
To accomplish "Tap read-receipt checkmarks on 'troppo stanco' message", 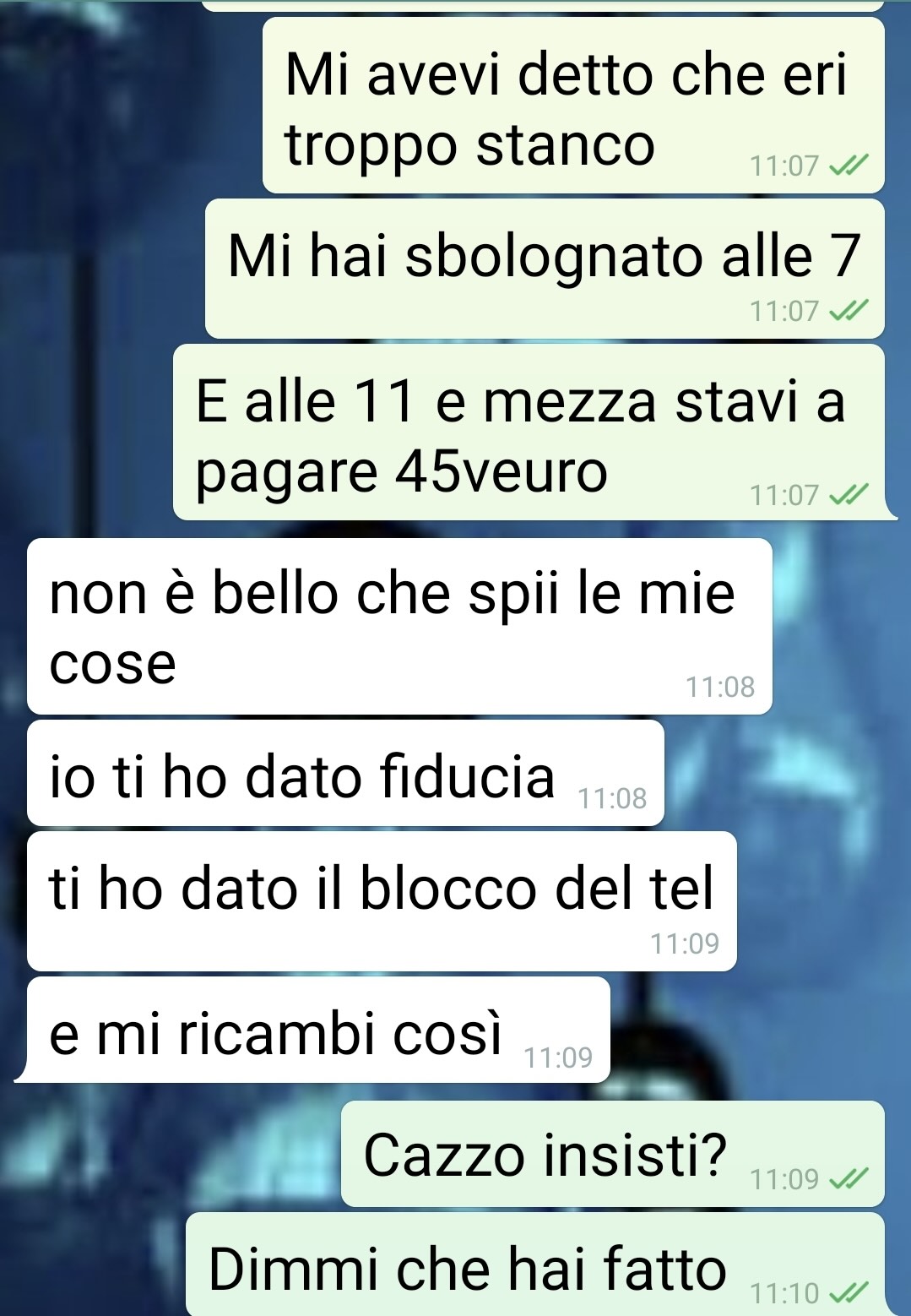I will pyautogui.click(x=849, y=166).
